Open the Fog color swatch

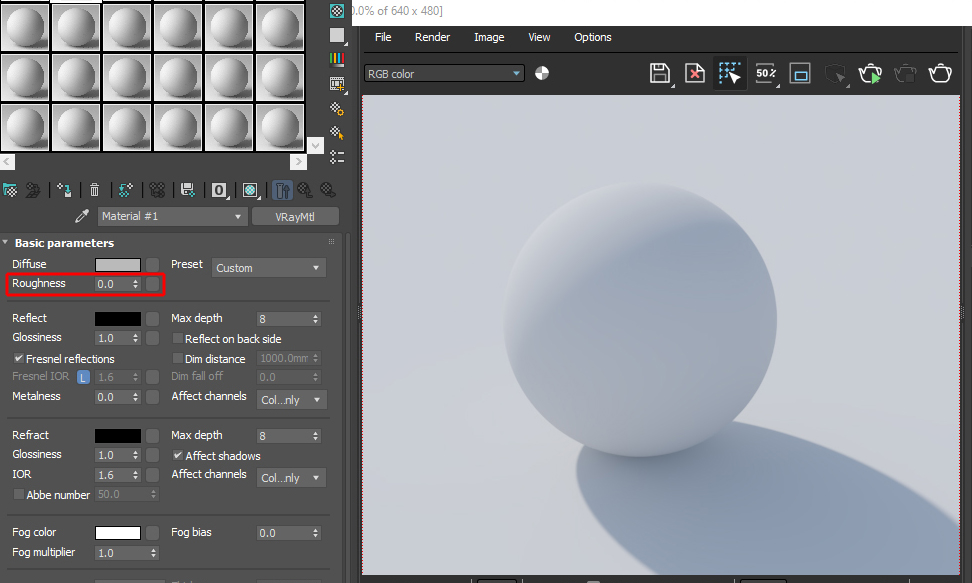coord(118,533)
